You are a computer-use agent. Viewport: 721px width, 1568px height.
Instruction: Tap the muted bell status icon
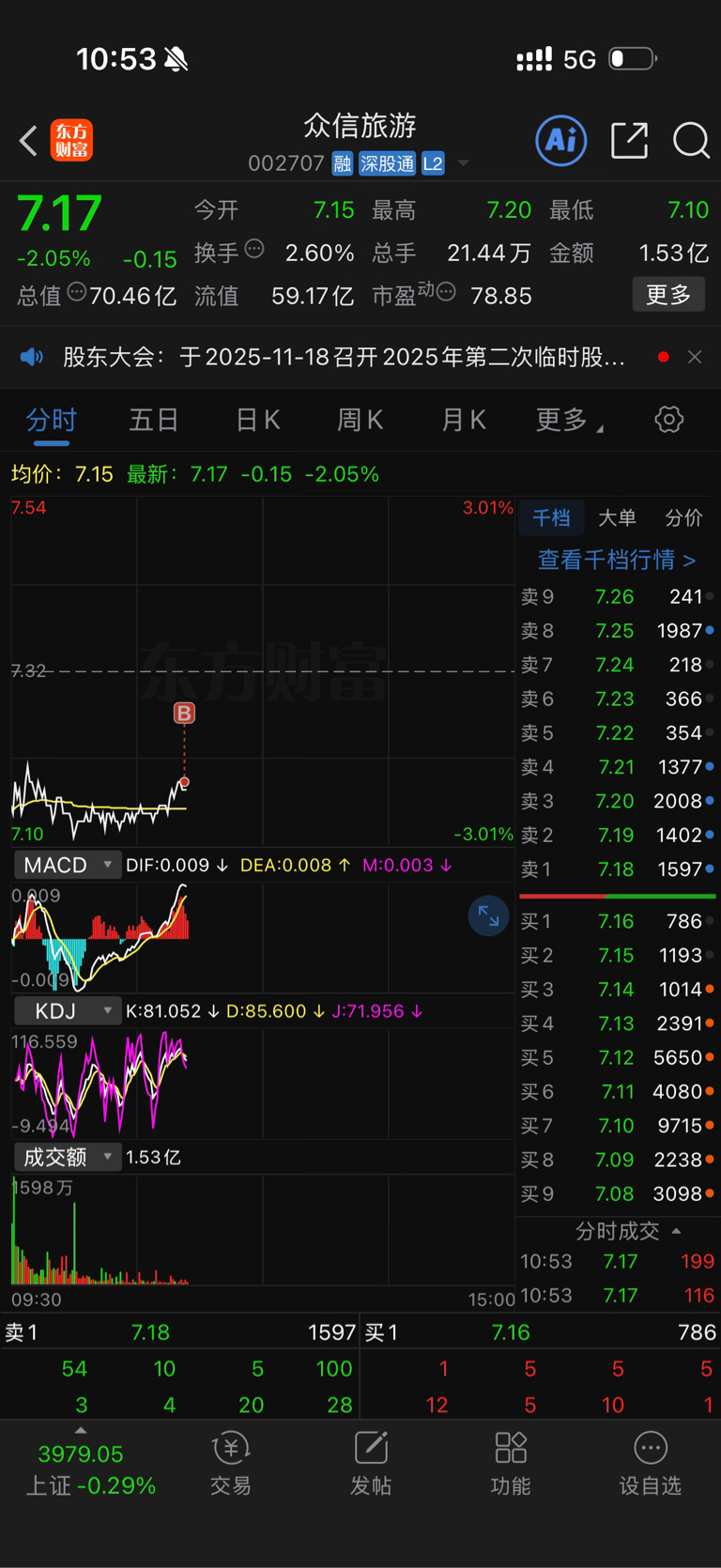(176, 59)
